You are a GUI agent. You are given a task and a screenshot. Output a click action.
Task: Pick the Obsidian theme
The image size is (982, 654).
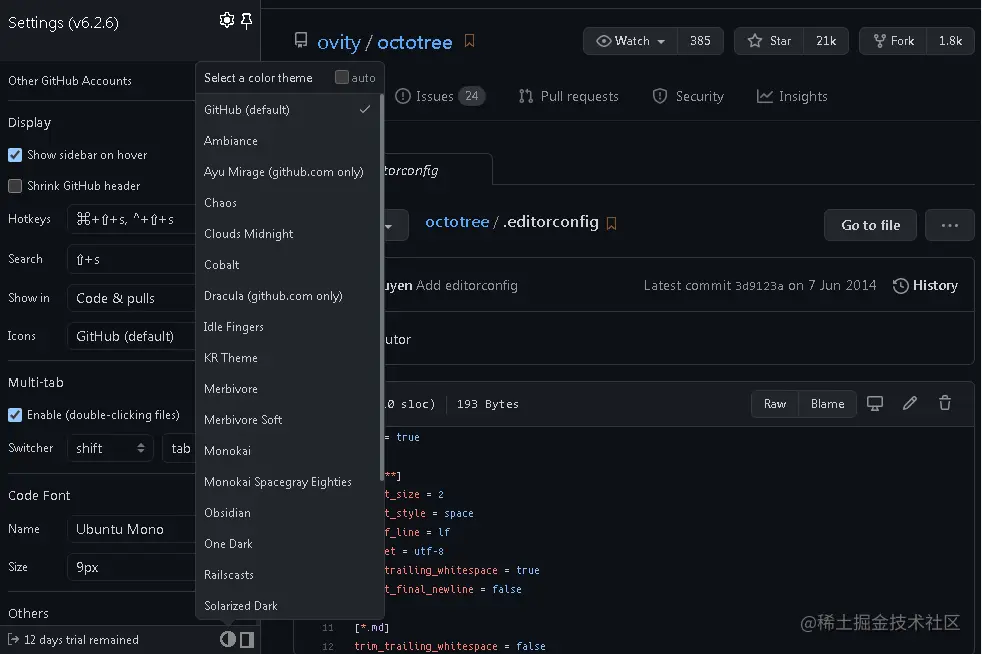point(288,512)
